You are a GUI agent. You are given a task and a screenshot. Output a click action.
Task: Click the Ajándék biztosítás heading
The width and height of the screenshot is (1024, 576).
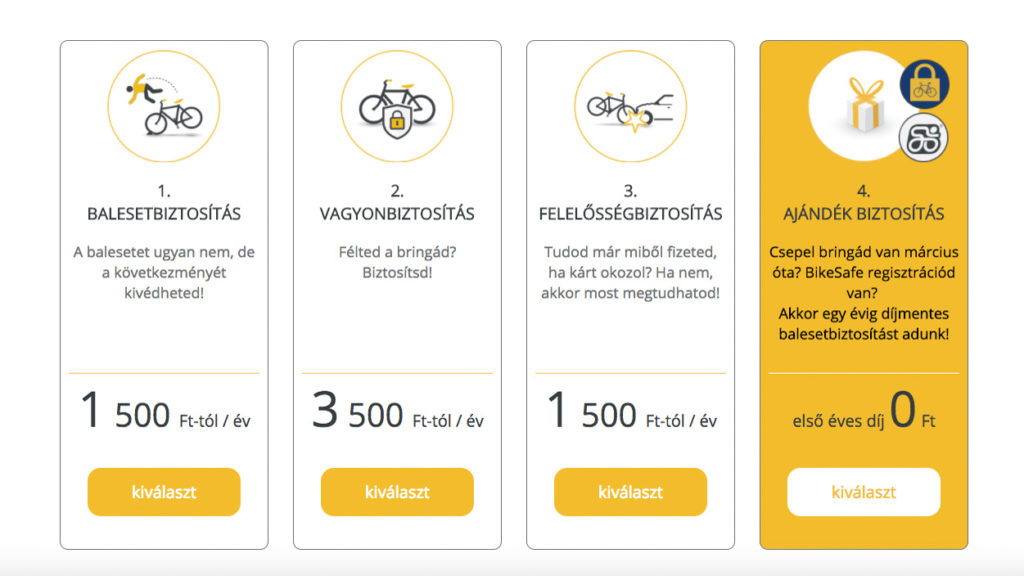[864, 214]
